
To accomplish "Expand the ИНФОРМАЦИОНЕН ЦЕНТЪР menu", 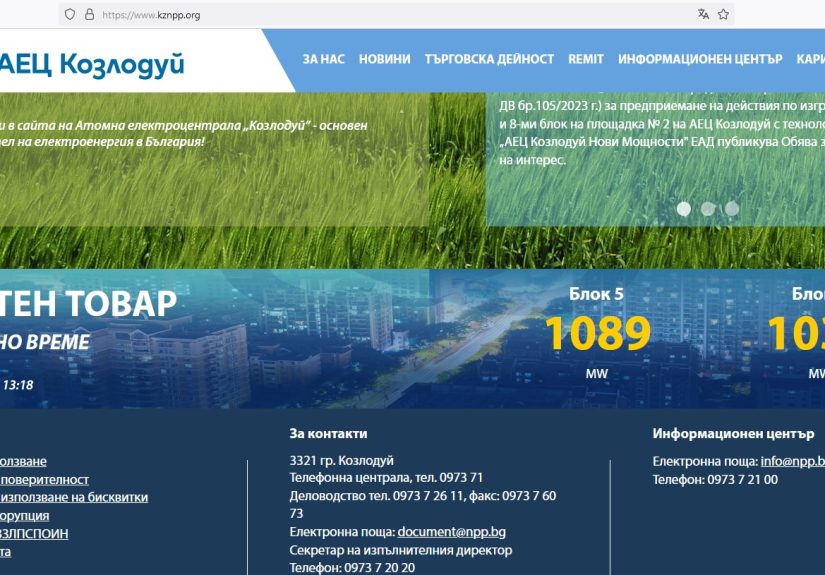I will 700,59.
